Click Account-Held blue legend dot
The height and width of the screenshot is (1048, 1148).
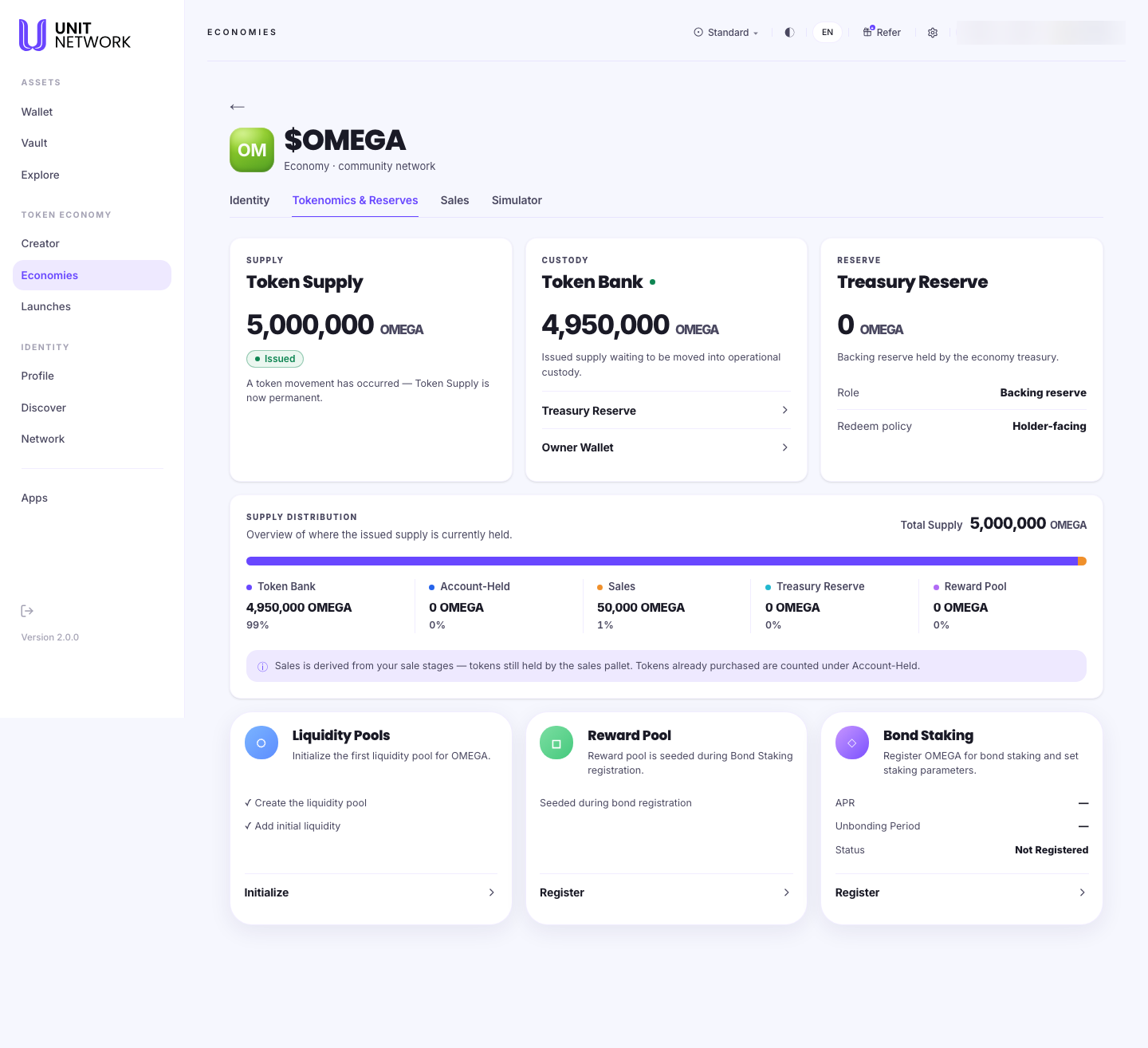(432, 587)
